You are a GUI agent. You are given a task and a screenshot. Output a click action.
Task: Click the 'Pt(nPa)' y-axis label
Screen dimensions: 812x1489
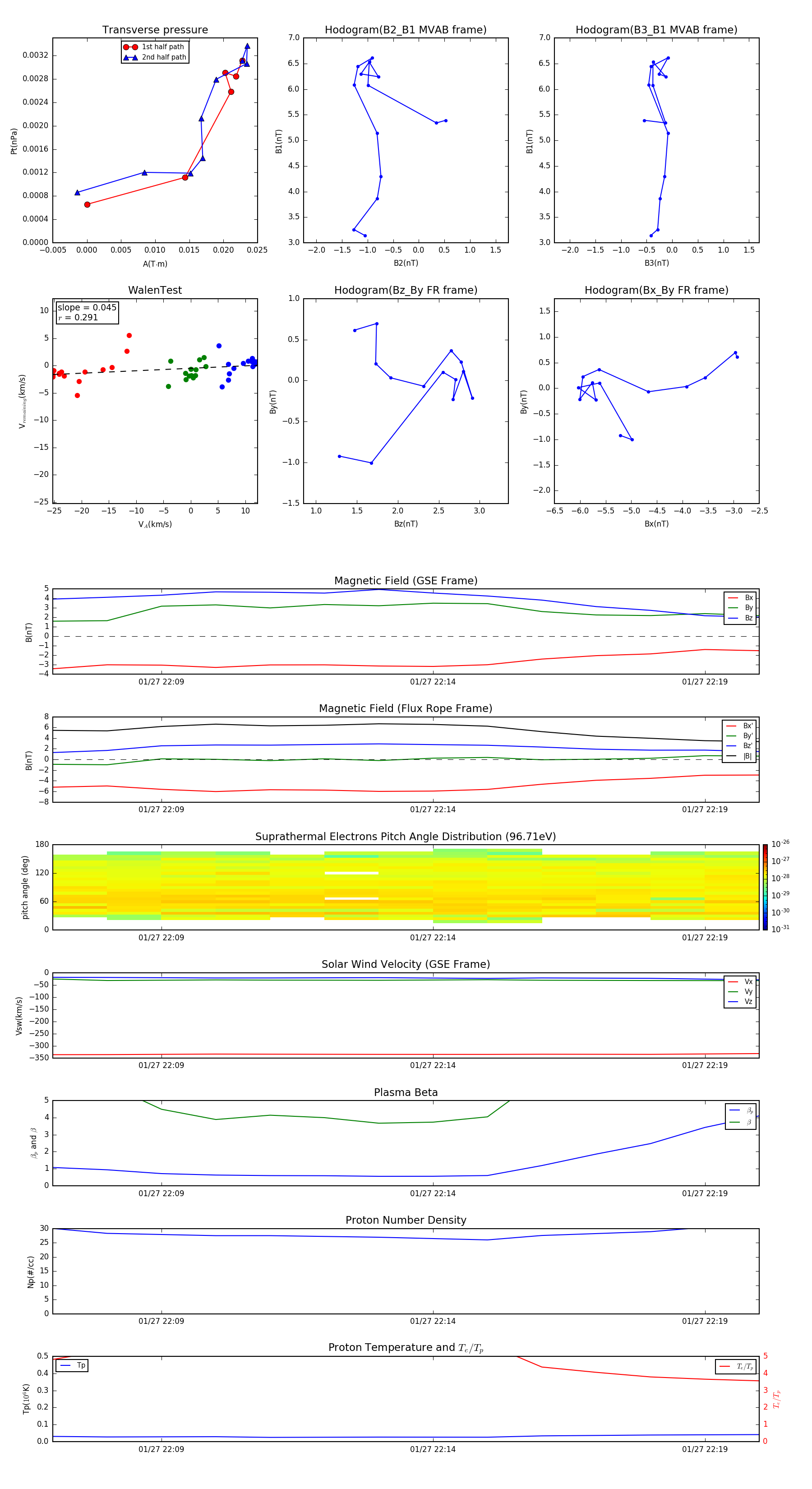click(x=14, y=141)
